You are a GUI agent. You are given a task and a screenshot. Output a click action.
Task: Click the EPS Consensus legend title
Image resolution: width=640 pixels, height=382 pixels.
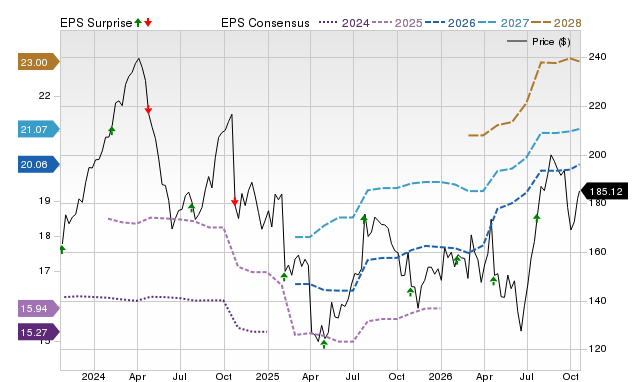click(x=265, y=23)
